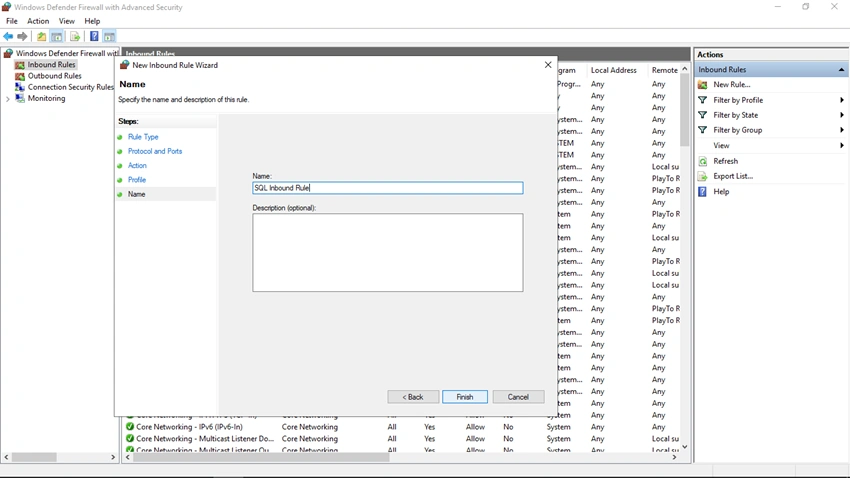The width and height of the screenshot is (850, 478).
Task: Go to the Action wizard step
Action: [137, 165]
